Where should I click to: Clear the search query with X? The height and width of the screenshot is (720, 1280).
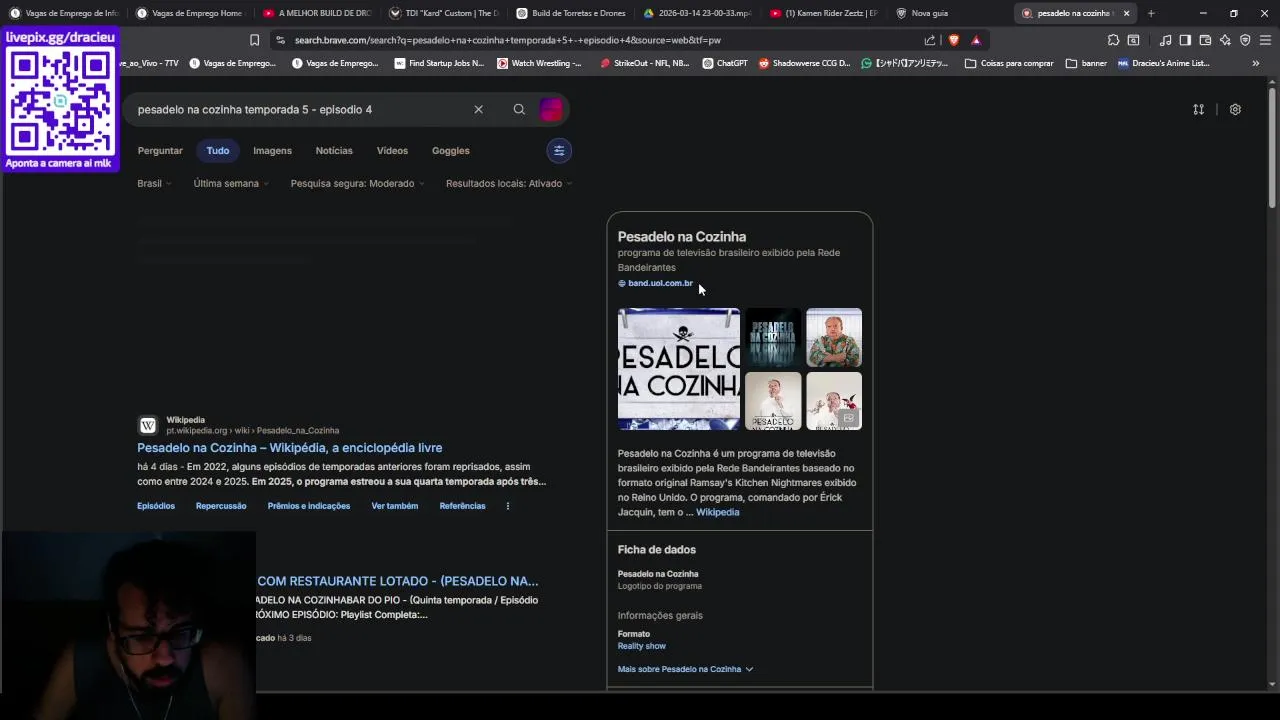coord(478,109)
